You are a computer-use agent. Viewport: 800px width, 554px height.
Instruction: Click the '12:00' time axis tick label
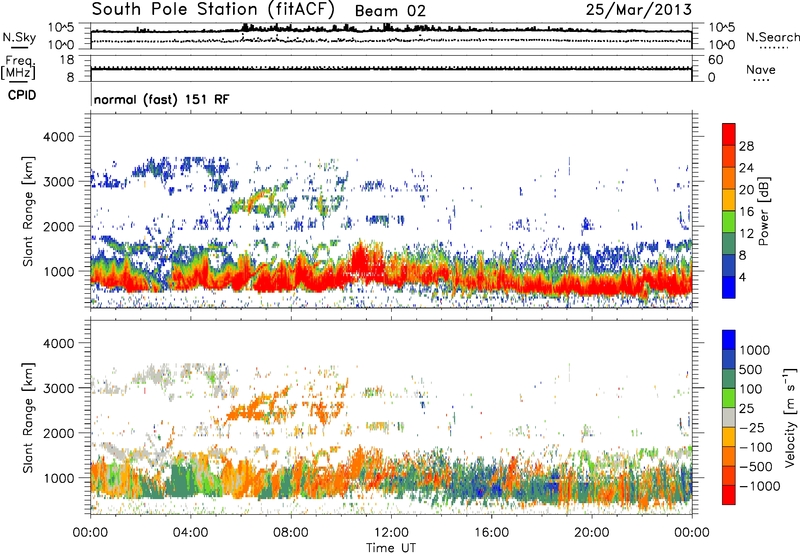pos(391,533)
